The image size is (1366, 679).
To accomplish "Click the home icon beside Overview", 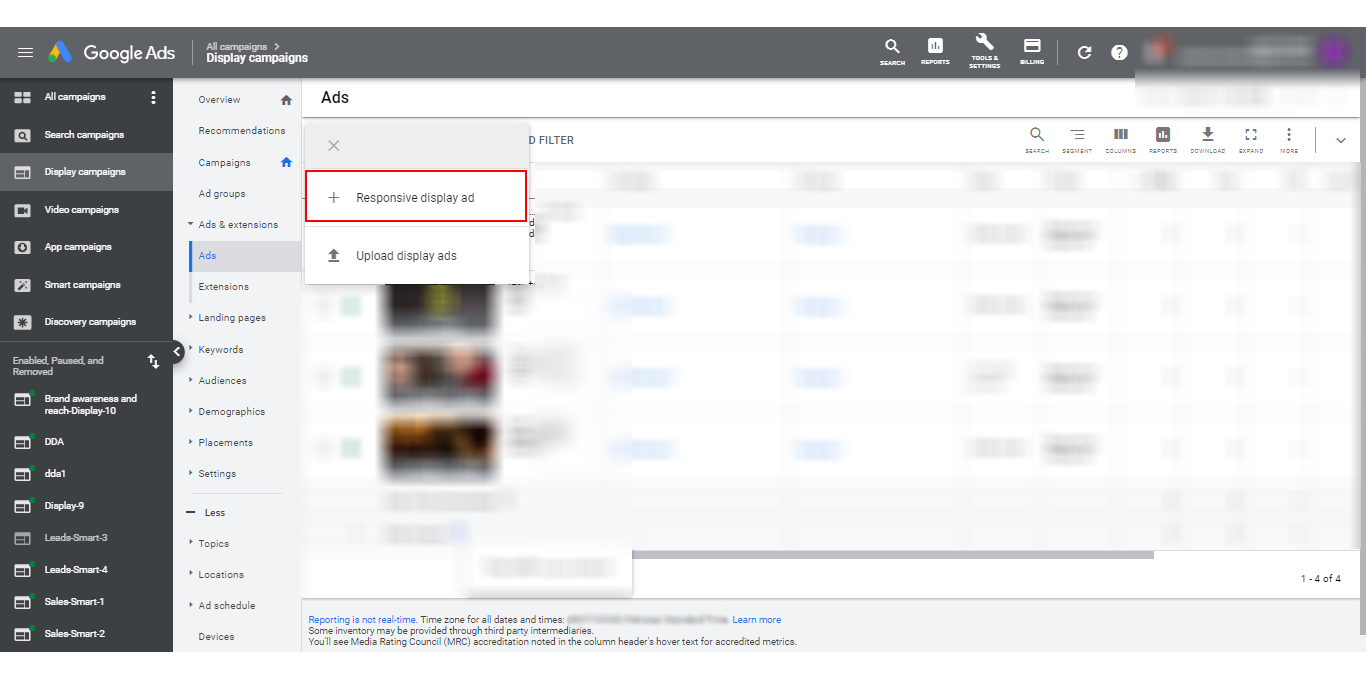I will (x=286, y=100).
